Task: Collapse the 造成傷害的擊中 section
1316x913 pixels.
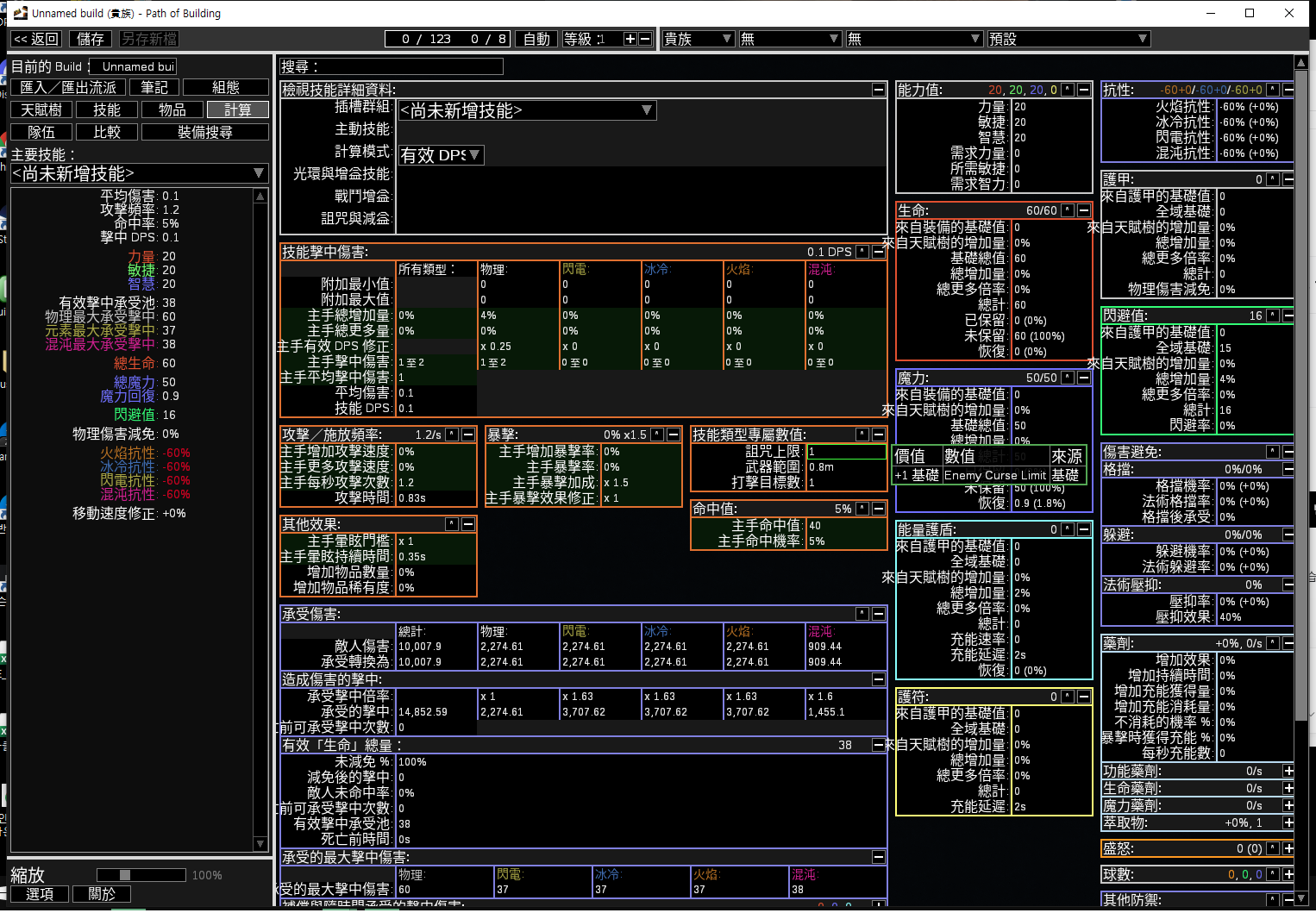Action: 878,679
